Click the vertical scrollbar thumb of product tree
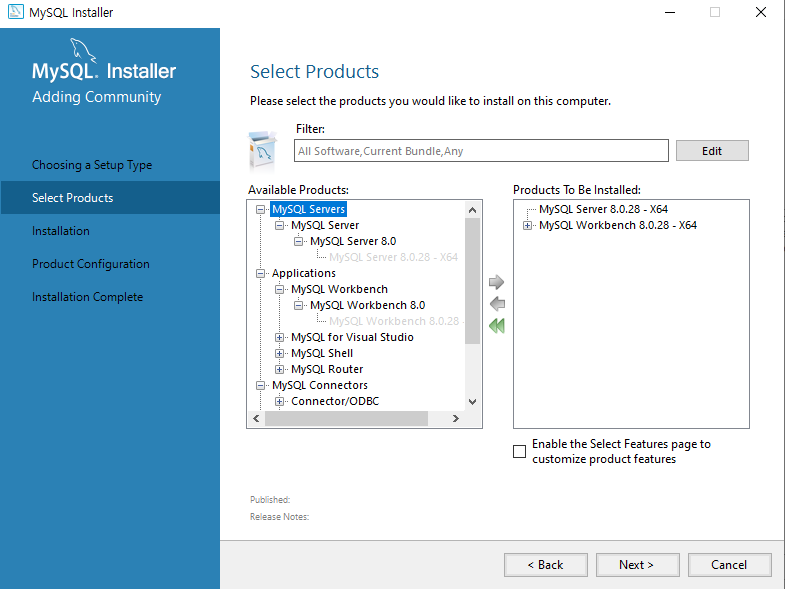 pyautogui.click(x=472, y=281)
